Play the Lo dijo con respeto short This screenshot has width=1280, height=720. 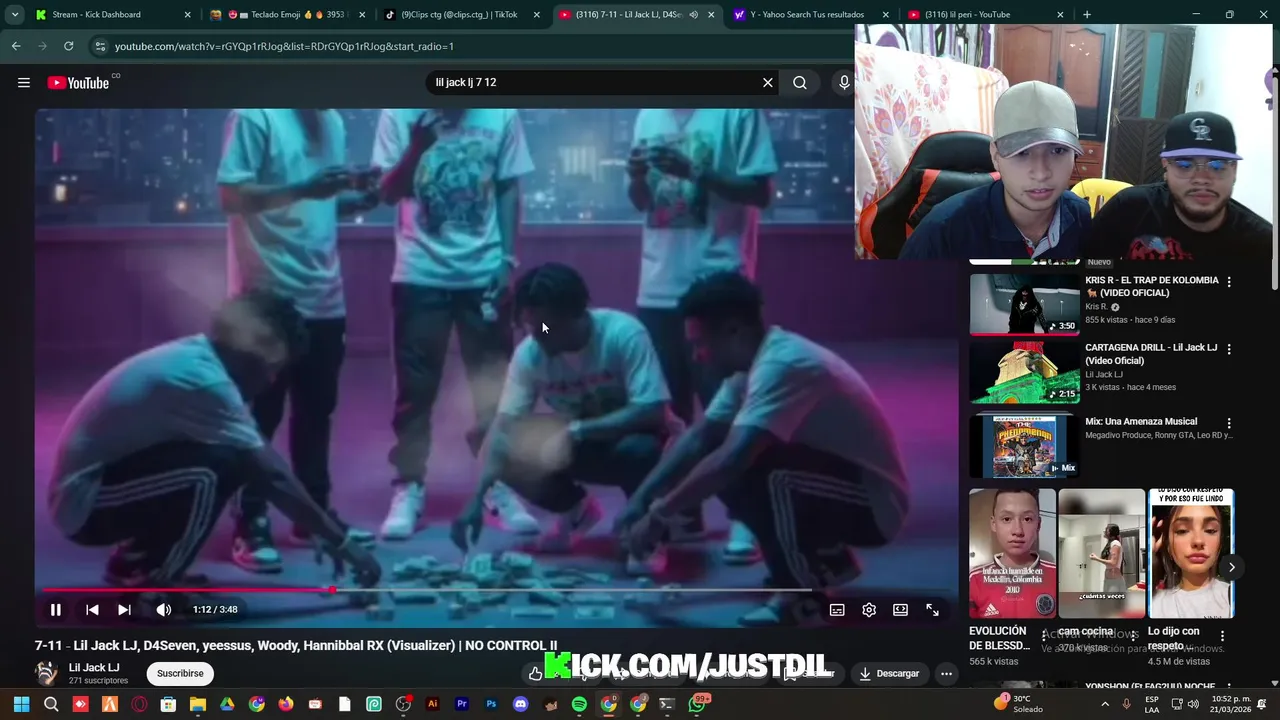(1191, 553)
